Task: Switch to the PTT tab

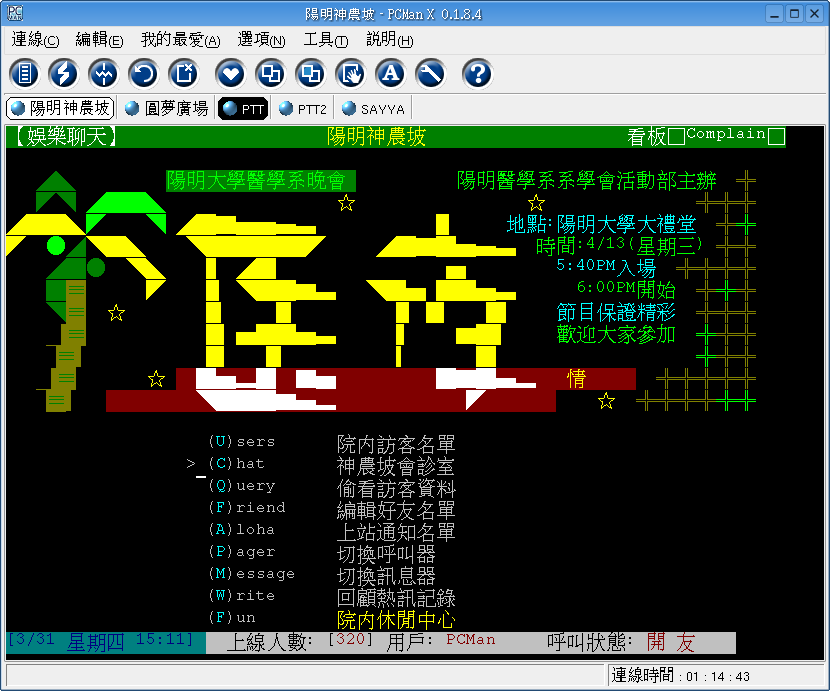Action: click(x=243, y=108)
